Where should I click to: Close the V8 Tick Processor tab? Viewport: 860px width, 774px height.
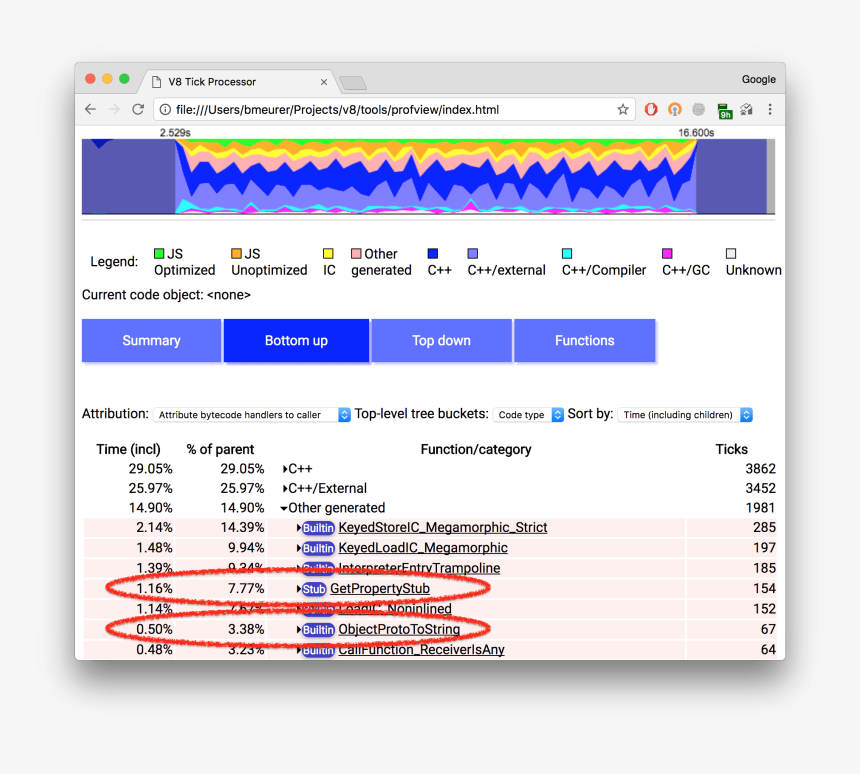pyautogui.click(x=324, y=82)
